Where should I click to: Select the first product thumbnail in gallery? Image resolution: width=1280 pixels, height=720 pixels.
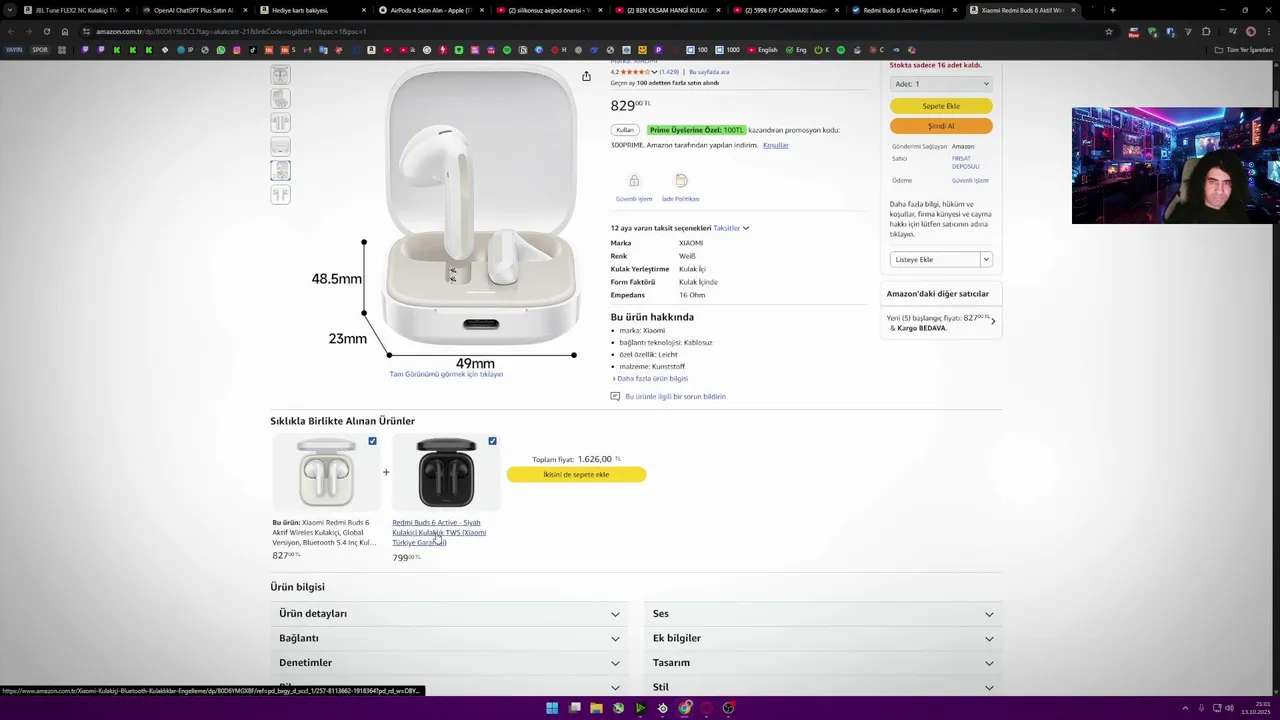pyautogui.click(x=280, y=75)
